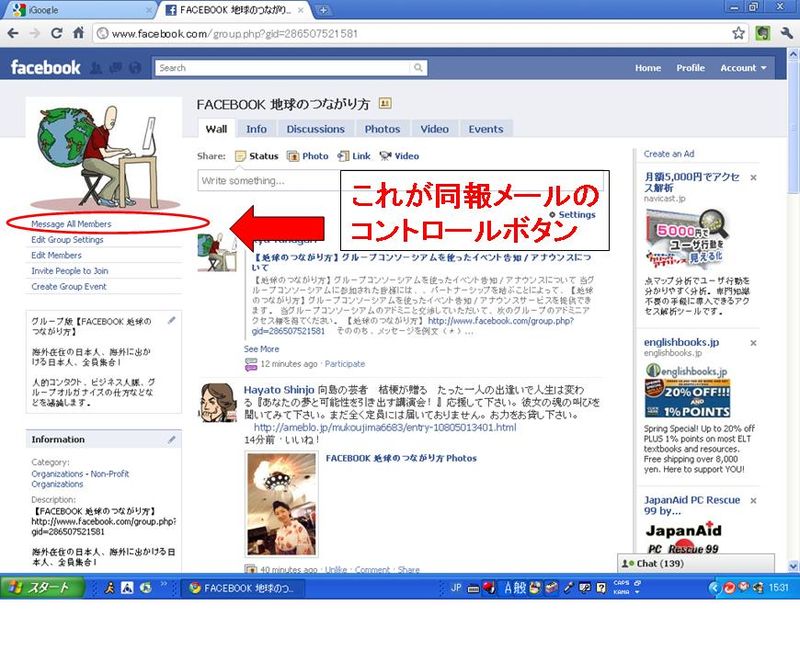This screenshot has width=800, height=662.
Task: Click the page scrollbar down arrow
Action: point(793,566)
